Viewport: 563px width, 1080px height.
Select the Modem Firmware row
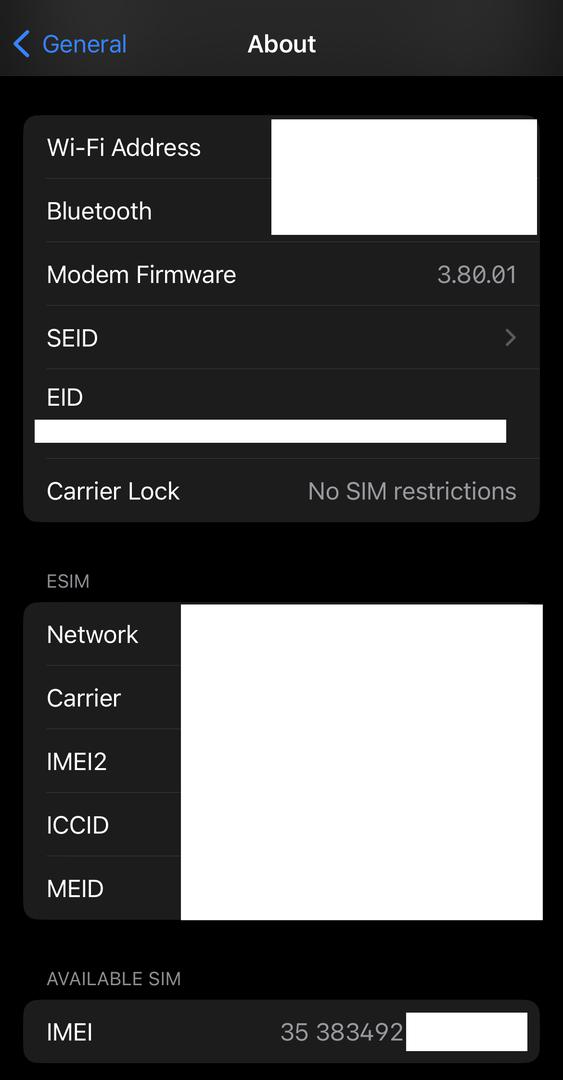[x=281, y=274]
